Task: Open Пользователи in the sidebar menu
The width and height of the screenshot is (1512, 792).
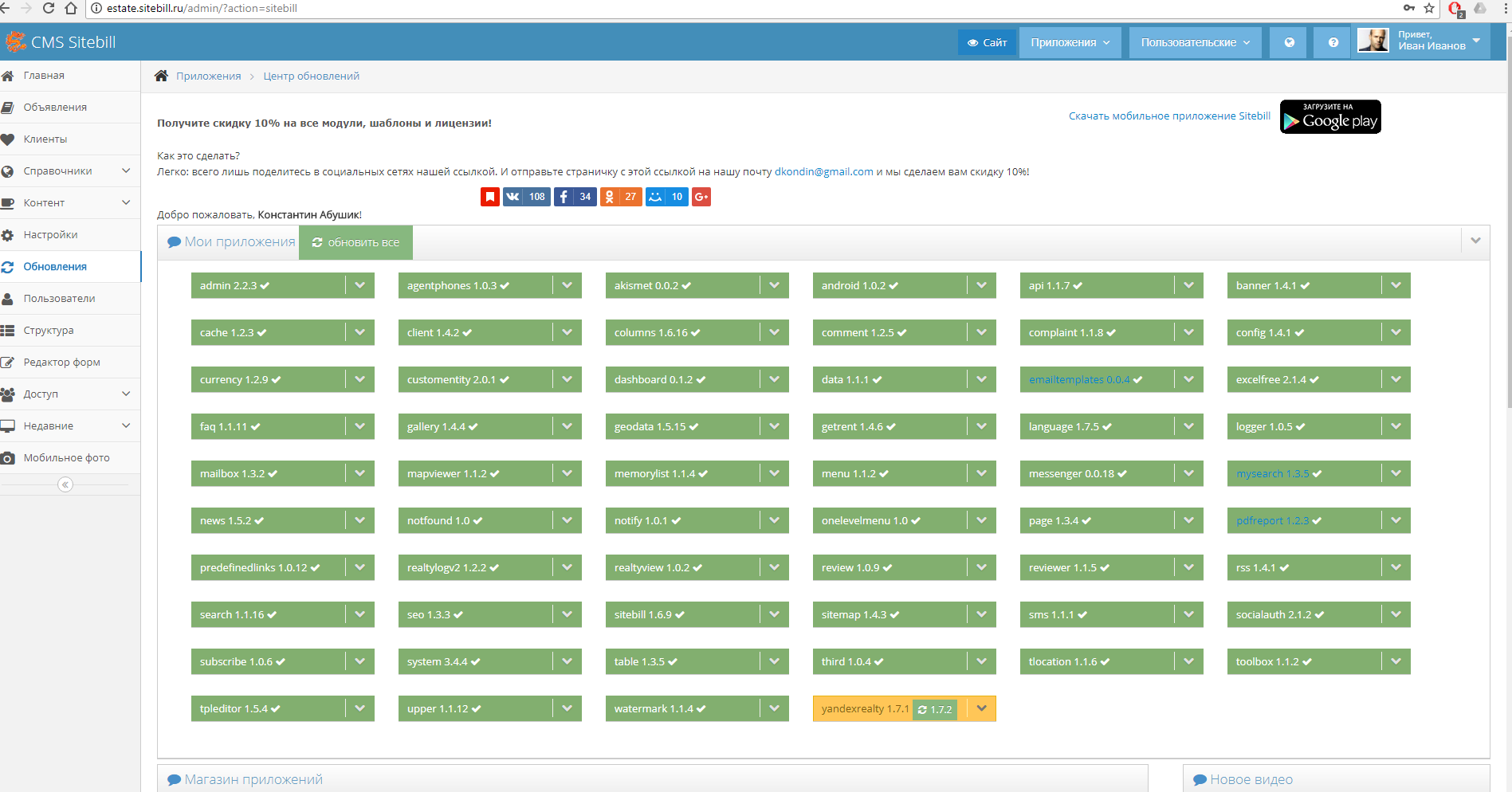Action: [x=59, y=299]
